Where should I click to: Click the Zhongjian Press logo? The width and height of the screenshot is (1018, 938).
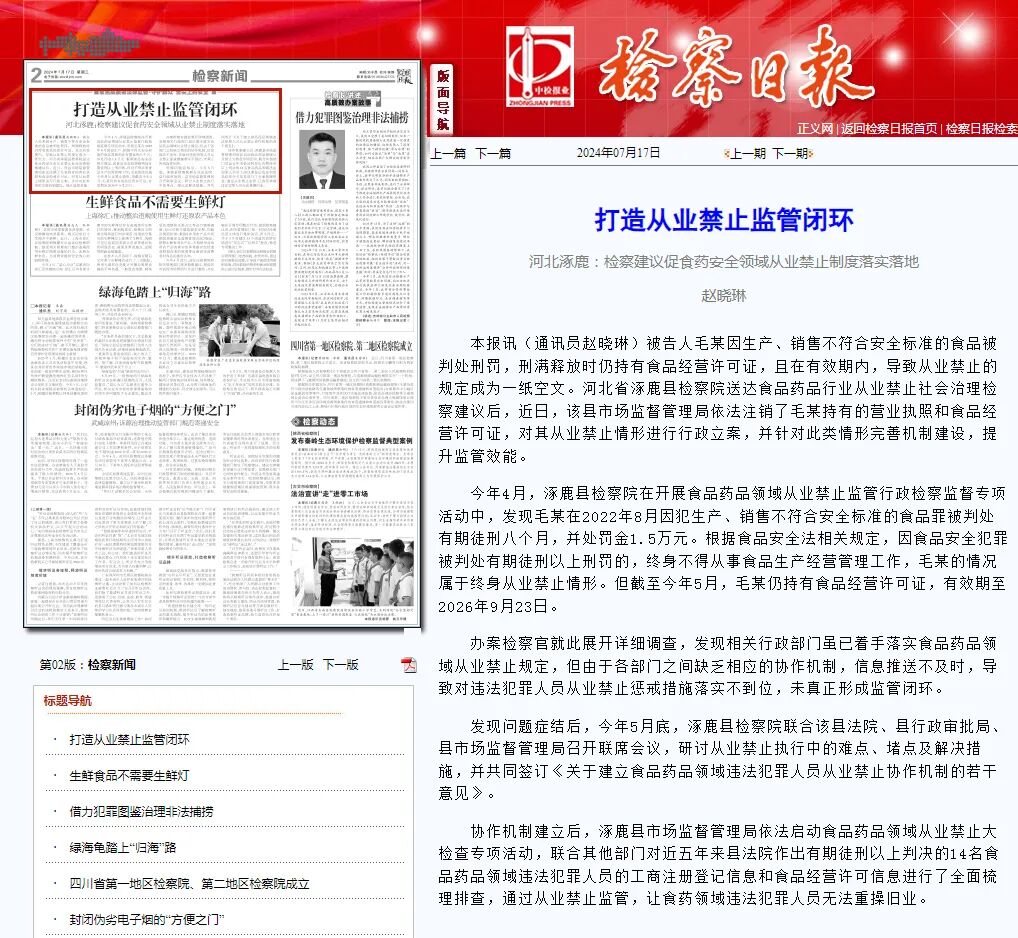pos(540,67)
